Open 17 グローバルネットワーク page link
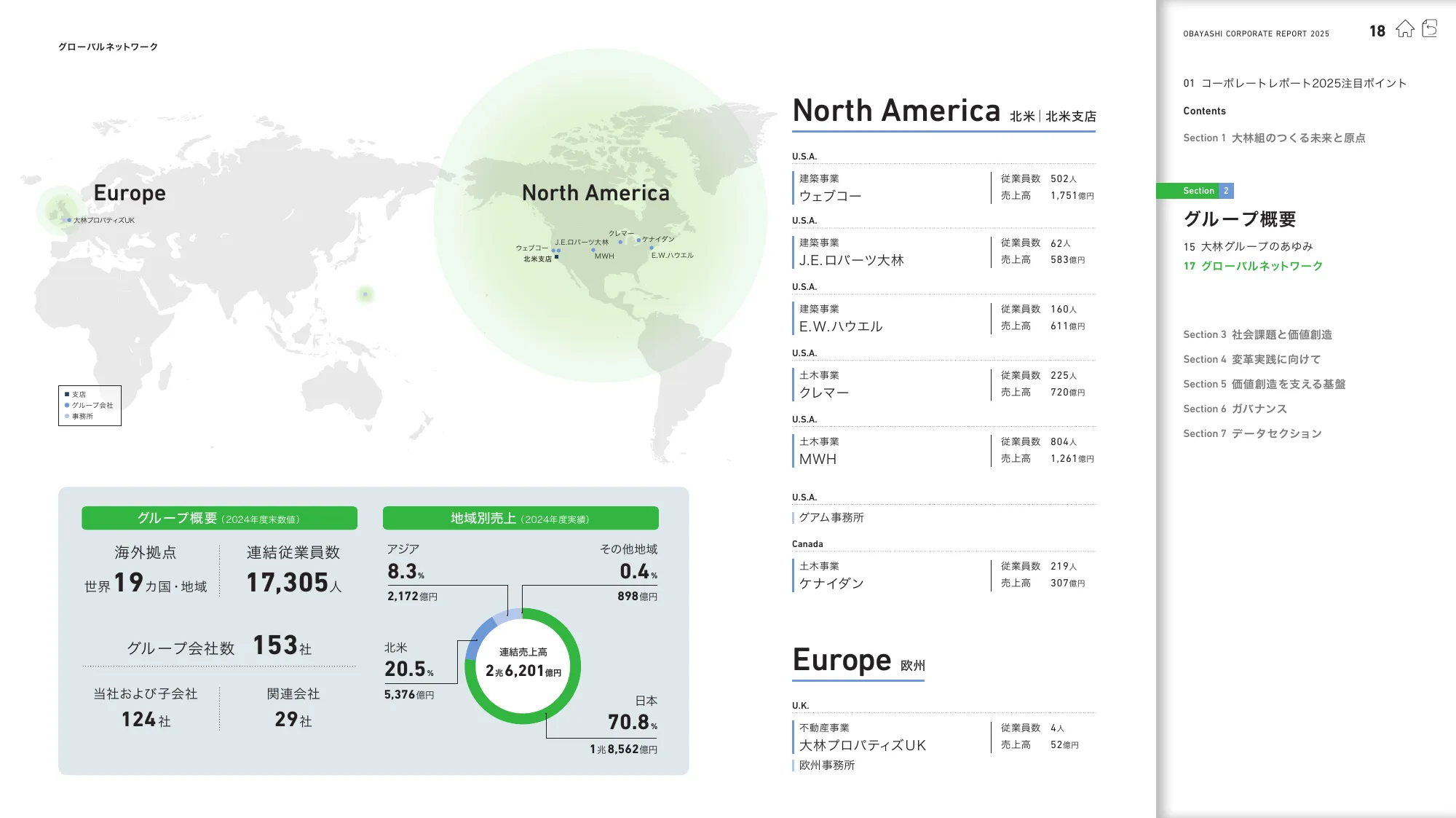Viewport: 1456px width, 818px height. tap(1252, 266)
